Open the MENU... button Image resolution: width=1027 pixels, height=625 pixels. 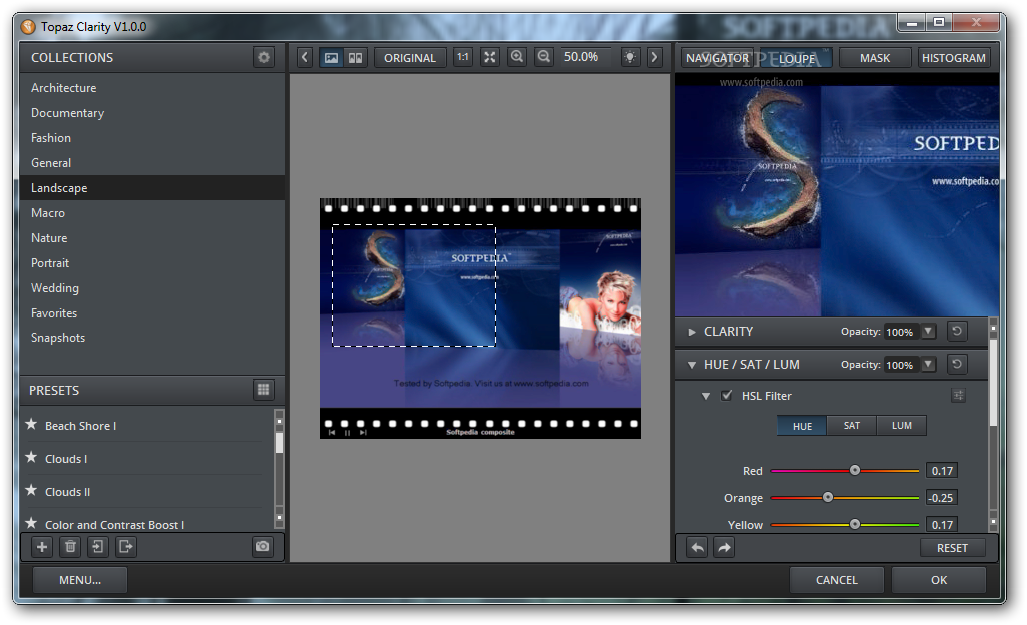80,580
